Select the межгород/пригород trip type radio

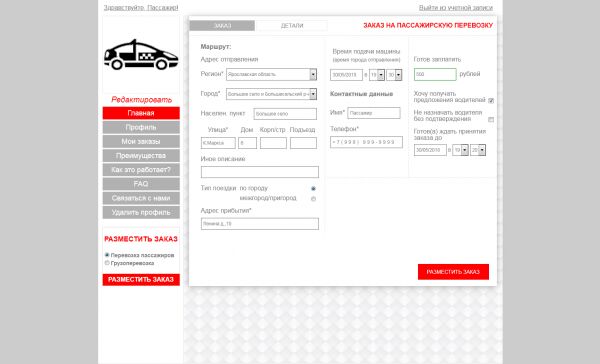point(313,199)
